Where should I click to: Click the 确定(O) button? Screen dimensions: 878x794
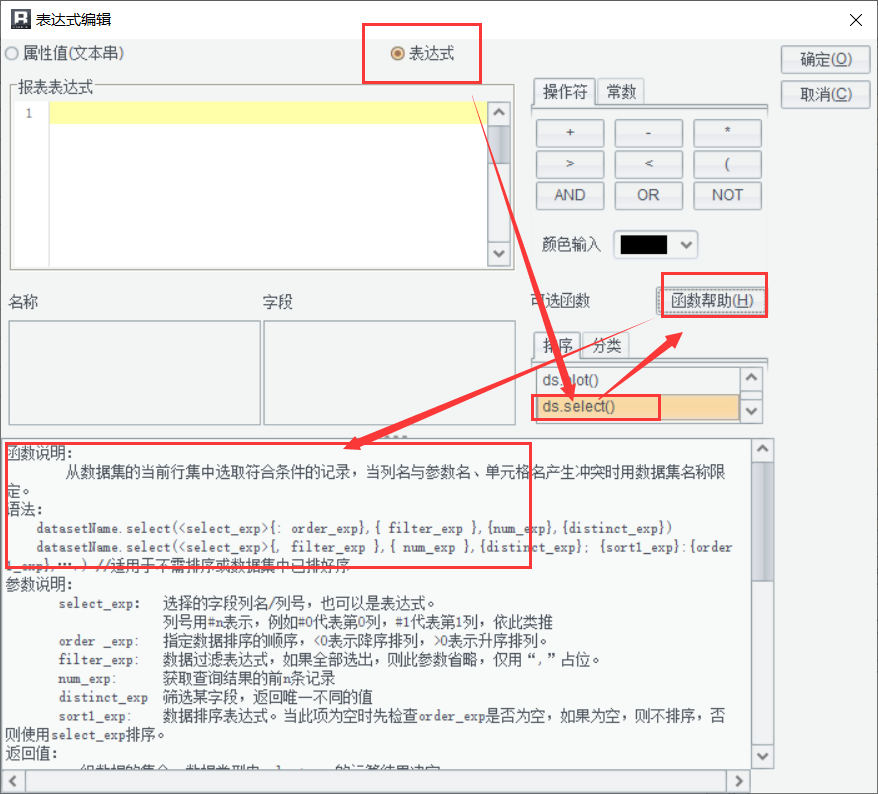click(825, 59)
